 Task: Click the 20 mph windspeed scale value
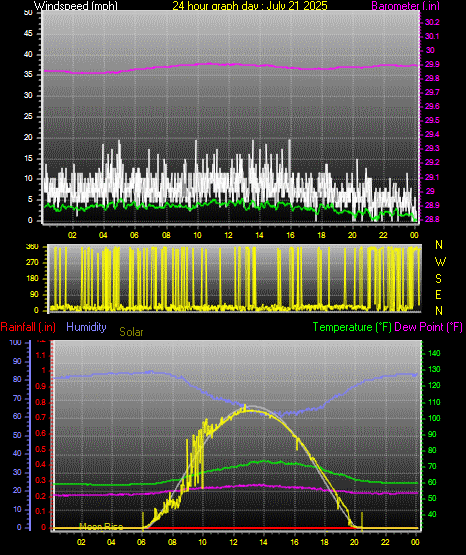28,137
